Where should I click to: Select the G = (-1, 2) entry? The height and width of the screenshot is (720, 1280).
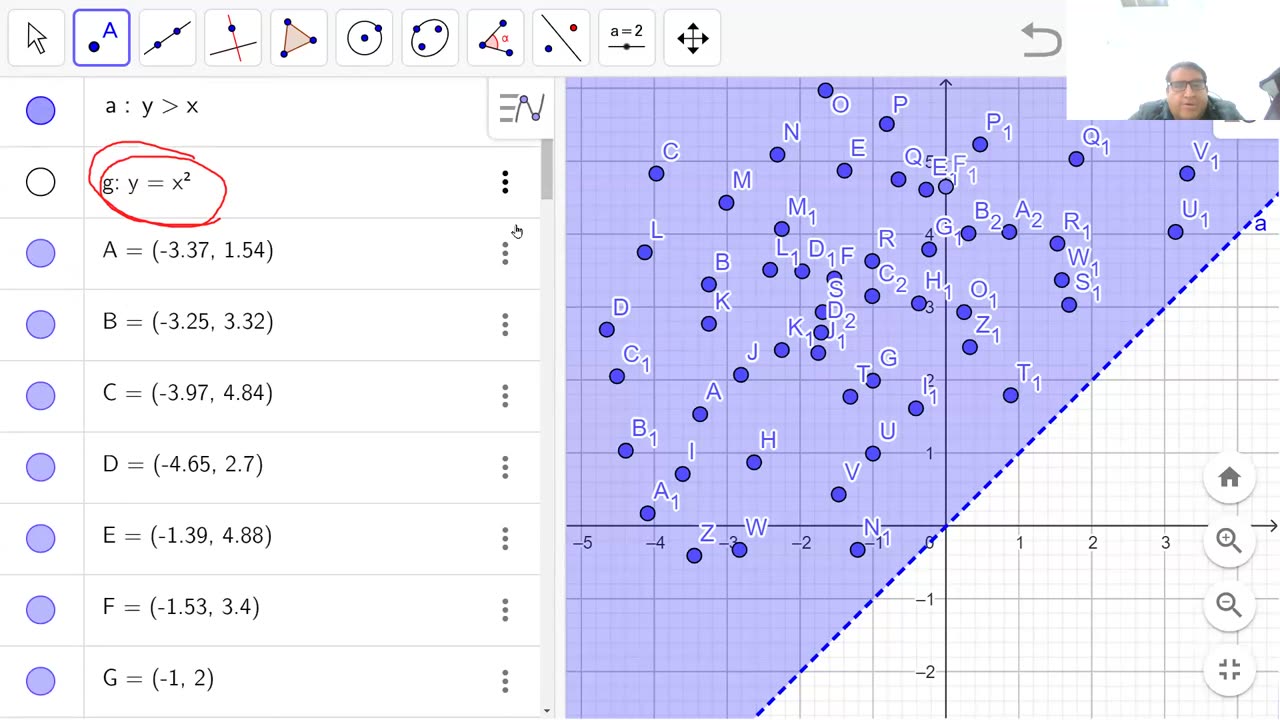pos(158,679)
